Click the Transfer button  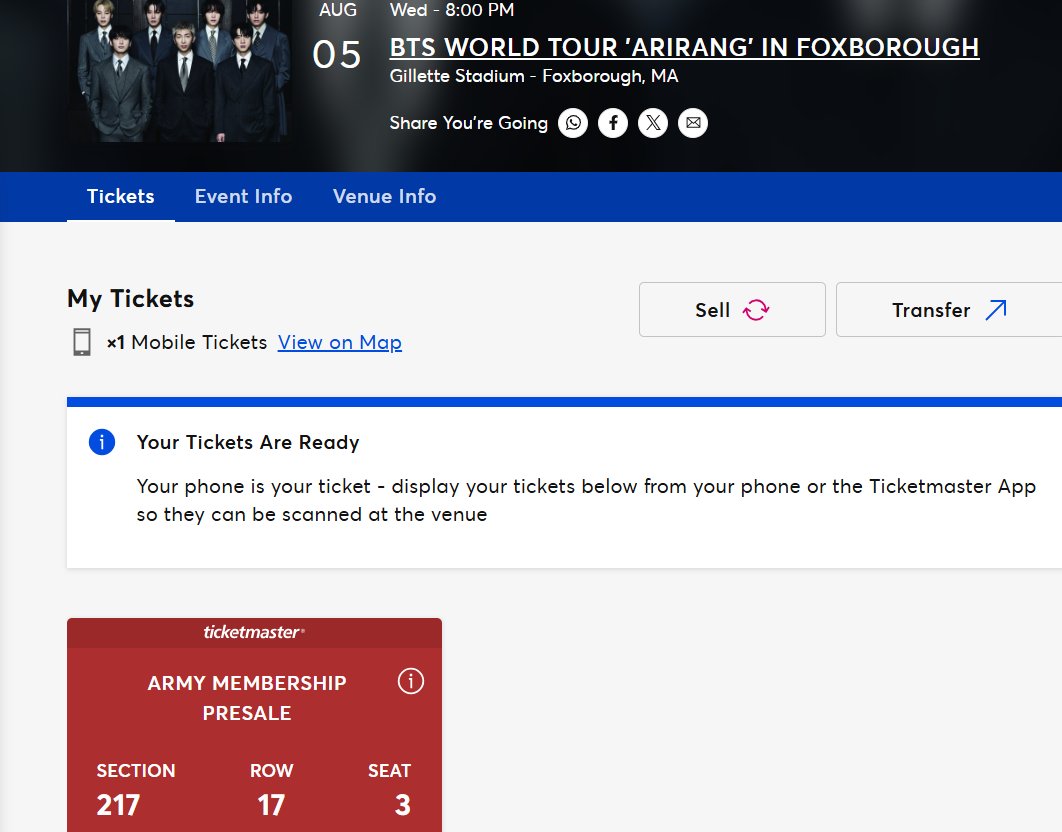(949, 310)
